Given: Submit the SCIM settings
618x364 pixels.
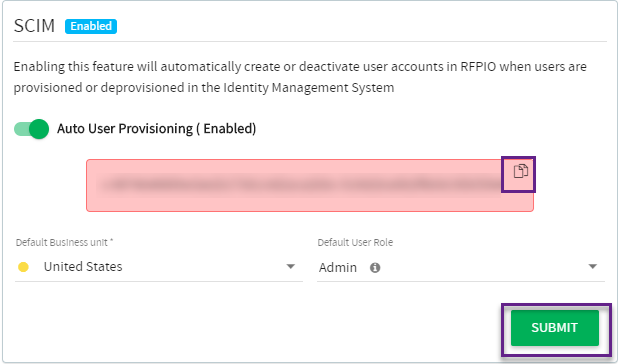Looking at the screenshot, I should coord(555,328).
